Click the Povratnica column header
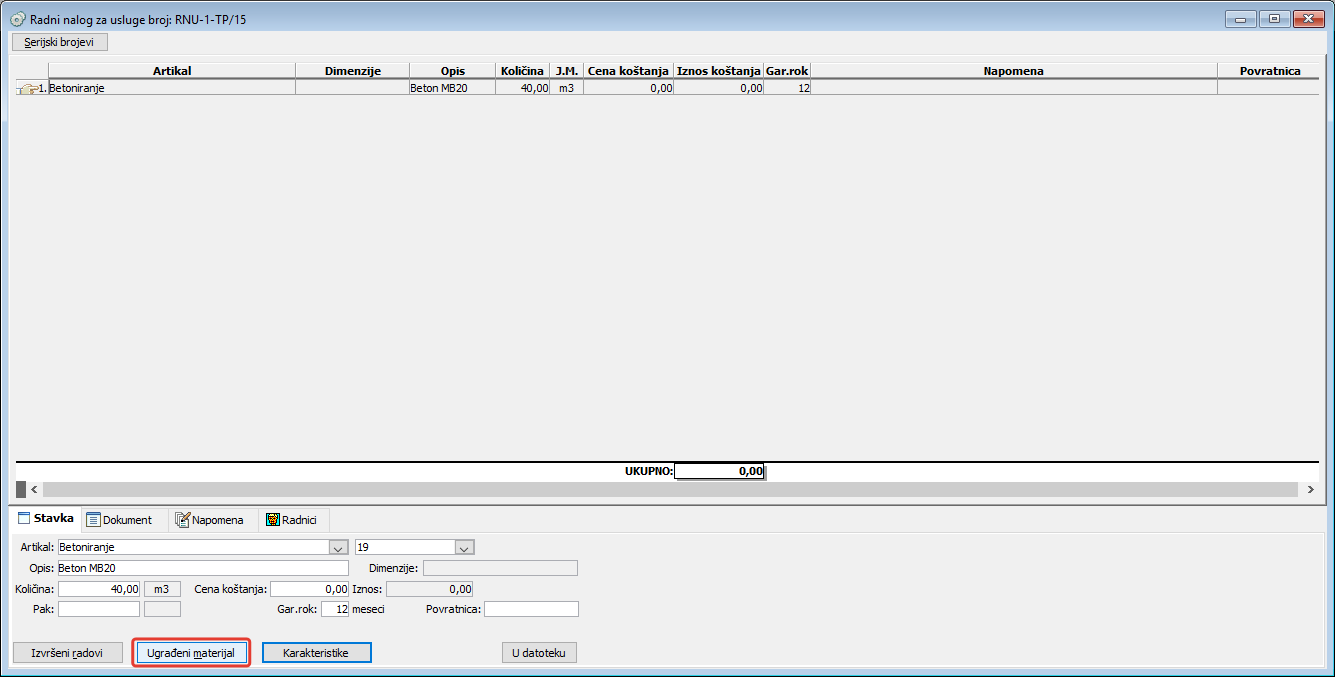 pos(1269,71)
